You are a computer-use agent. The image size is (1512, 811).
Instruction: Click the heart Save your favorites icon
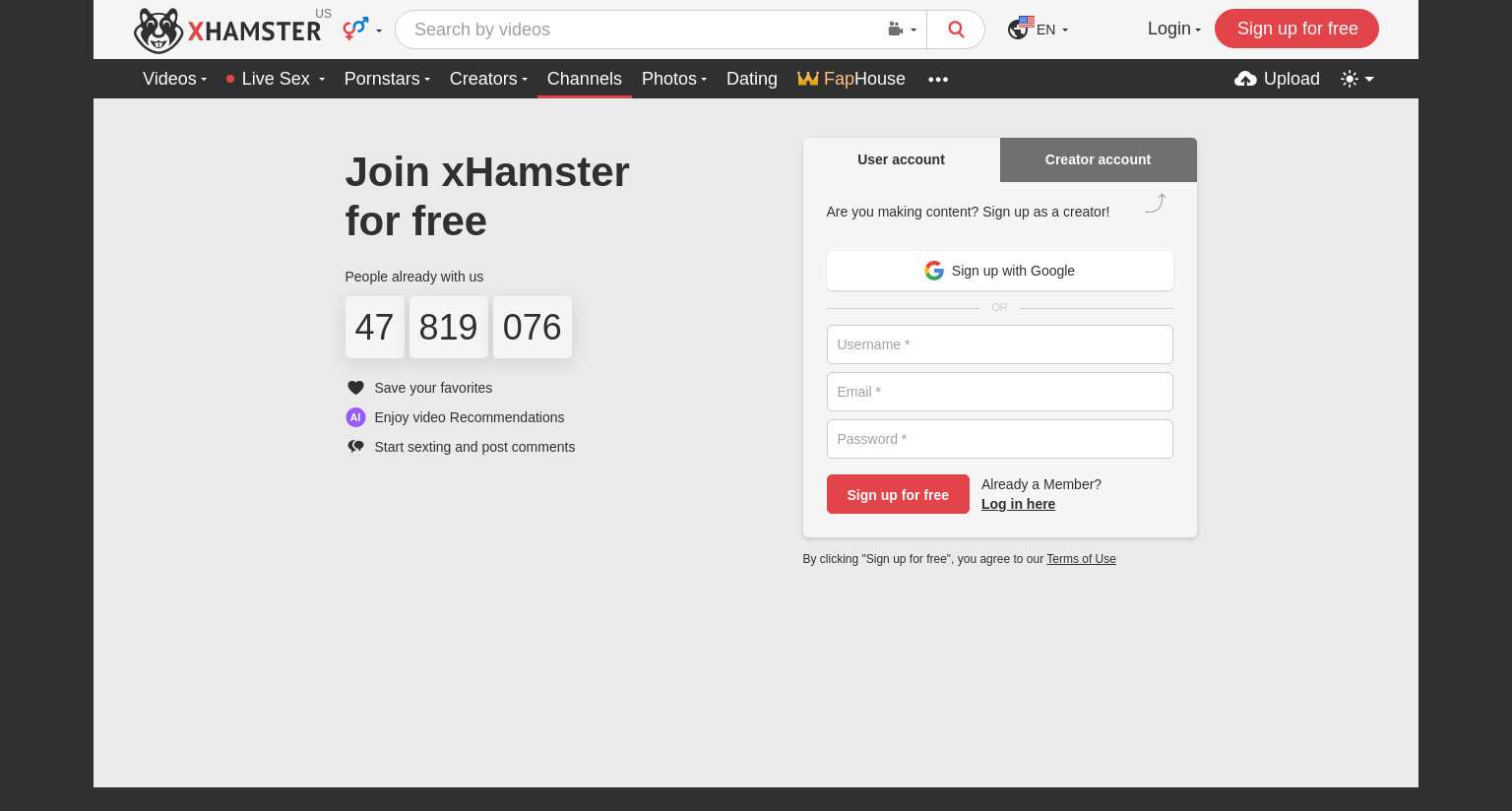pyautogui.click(x=355, y=388)
